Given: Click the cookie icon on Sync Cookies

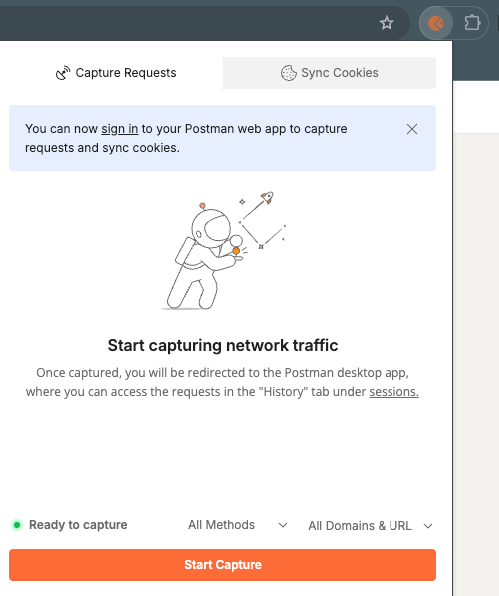Looking at the screenshot, I should [x=288, y=73].
